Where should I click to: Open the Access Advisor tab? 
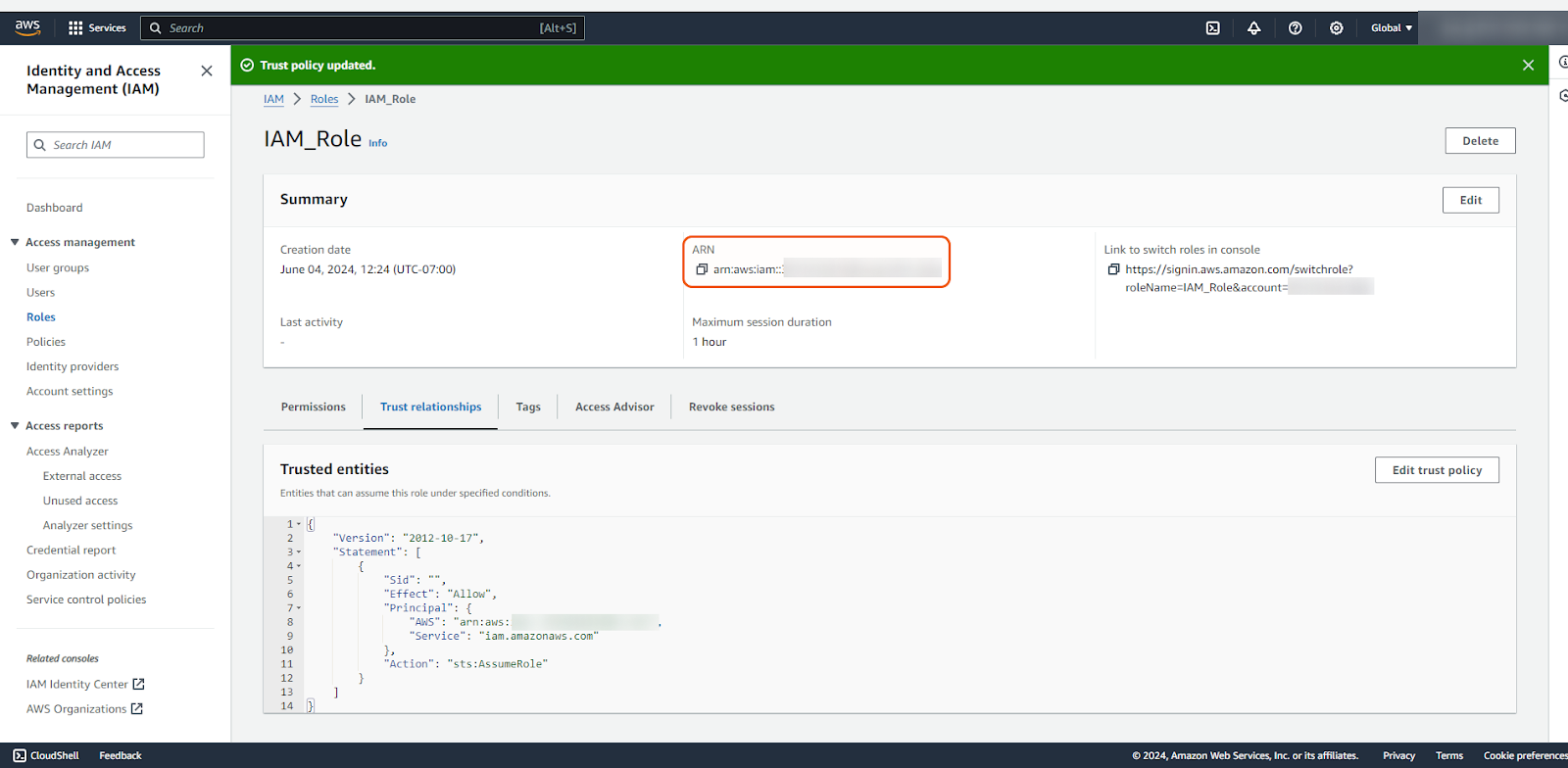pyautogui.click(x=613, y=407)
